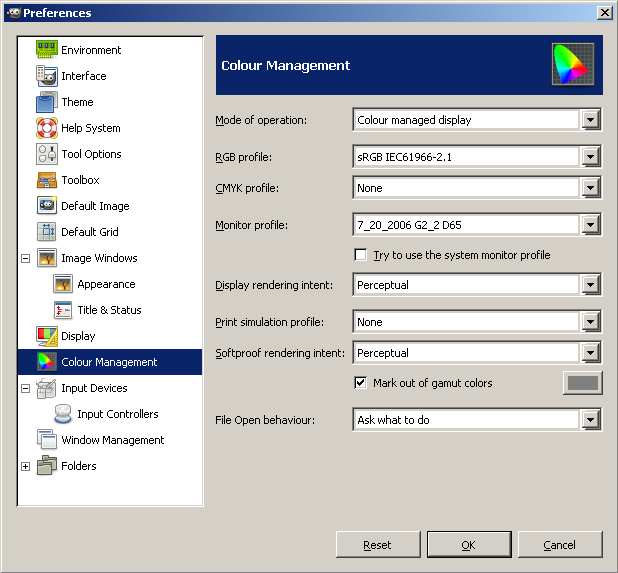Click the Image Windows icon
Viewport: 618px width, 573px height.
[47, 258]
